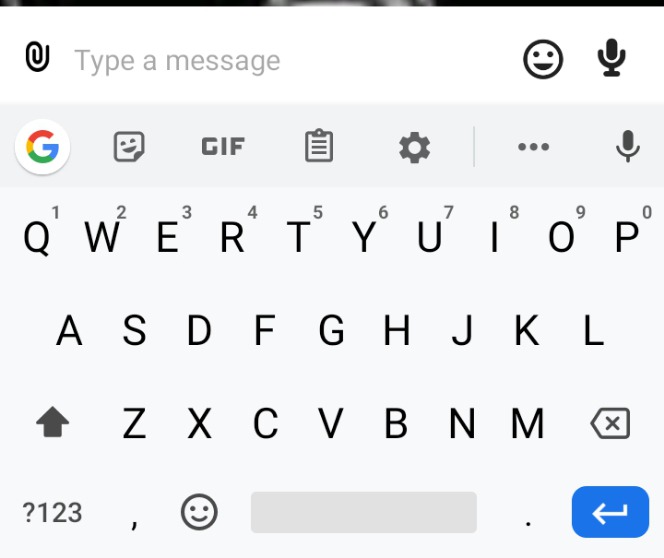Open Google search from keyboard toolbar
The height and width of the screenshot is (558, 664).
tap(42, 147)
